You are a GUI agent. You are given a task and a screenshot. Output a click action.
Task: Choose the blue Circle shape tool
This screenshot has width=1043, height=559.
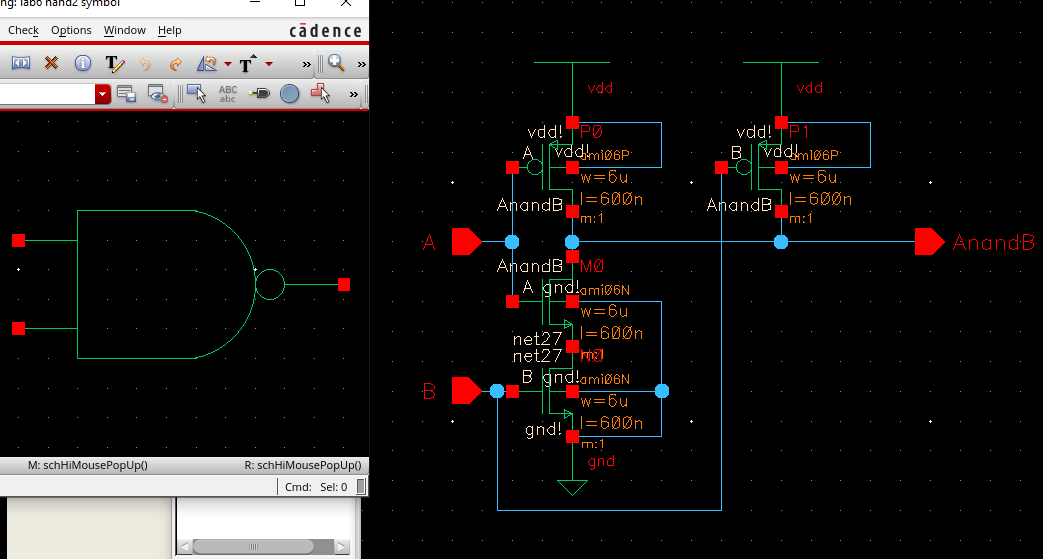point(289,94)
